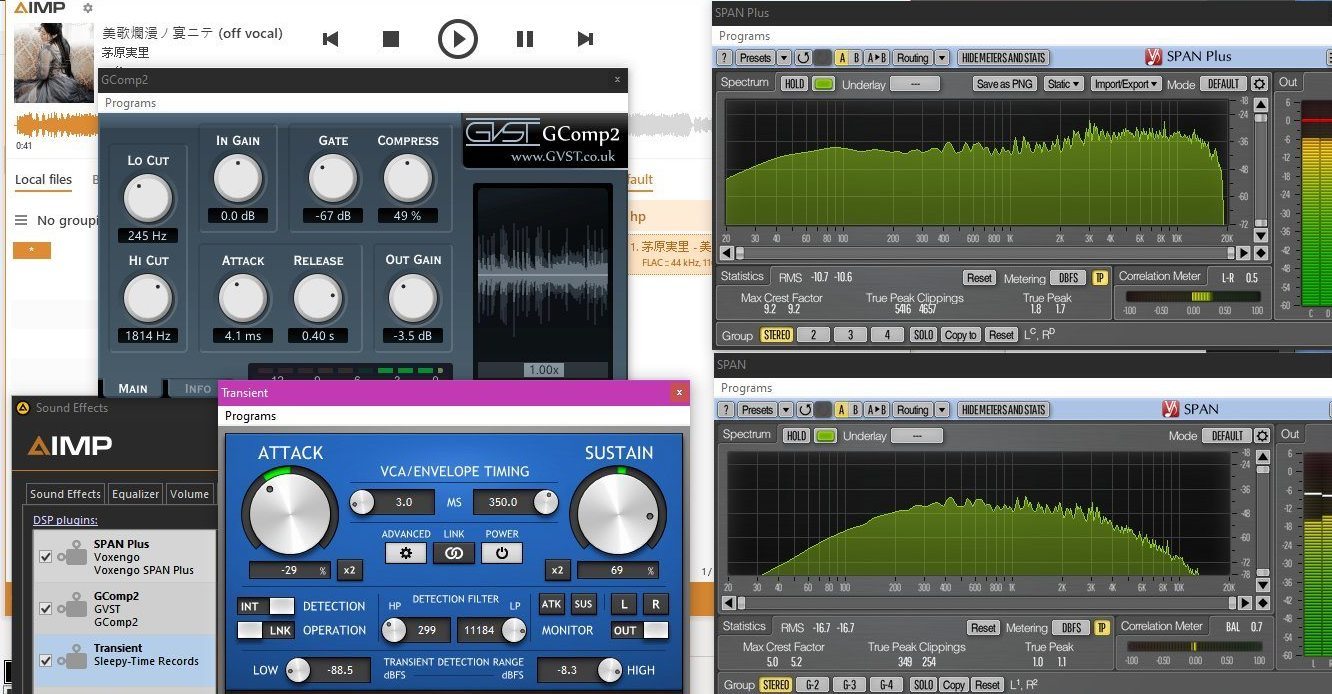The height and width of the screenshot is (694, 1332).
Task: Open lower SPAN help question-mark button
Action: (x=726, y=410)
